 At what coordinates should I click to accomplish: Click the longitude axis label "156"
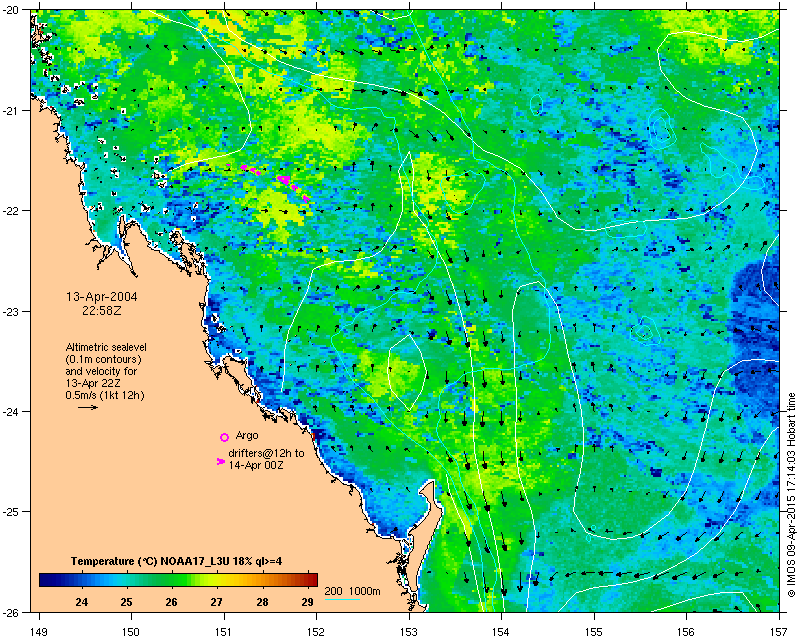[687, 632]
